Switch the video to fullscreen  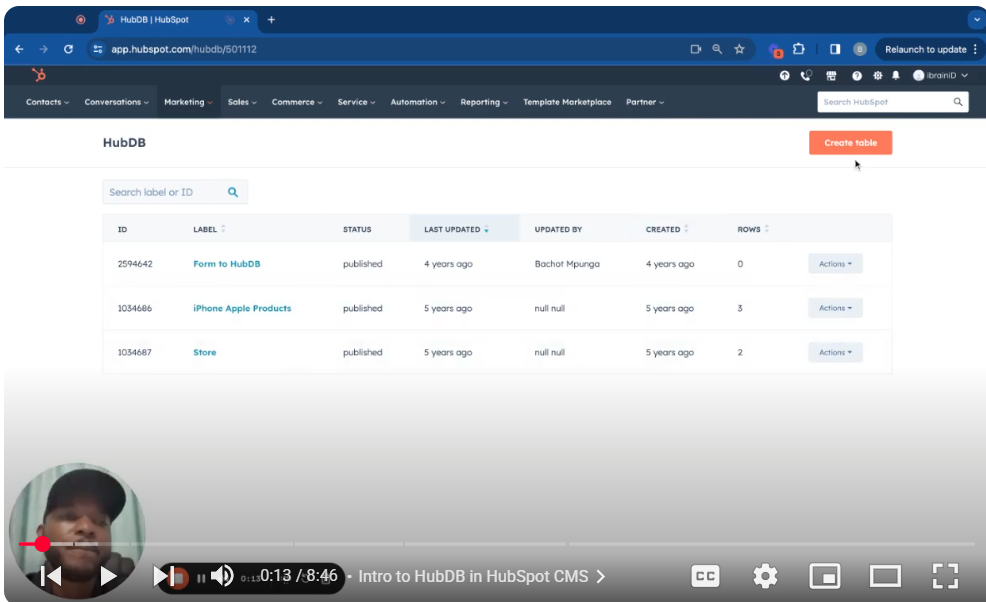(x=944, y=576)
